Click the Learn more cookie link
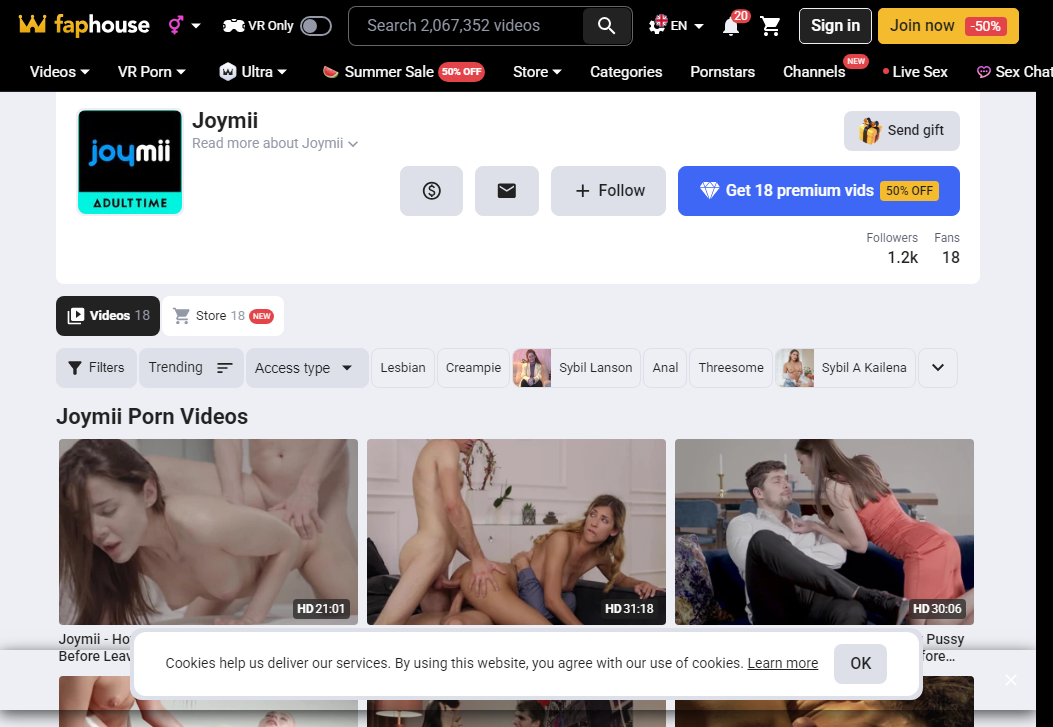 pos(782,663)
